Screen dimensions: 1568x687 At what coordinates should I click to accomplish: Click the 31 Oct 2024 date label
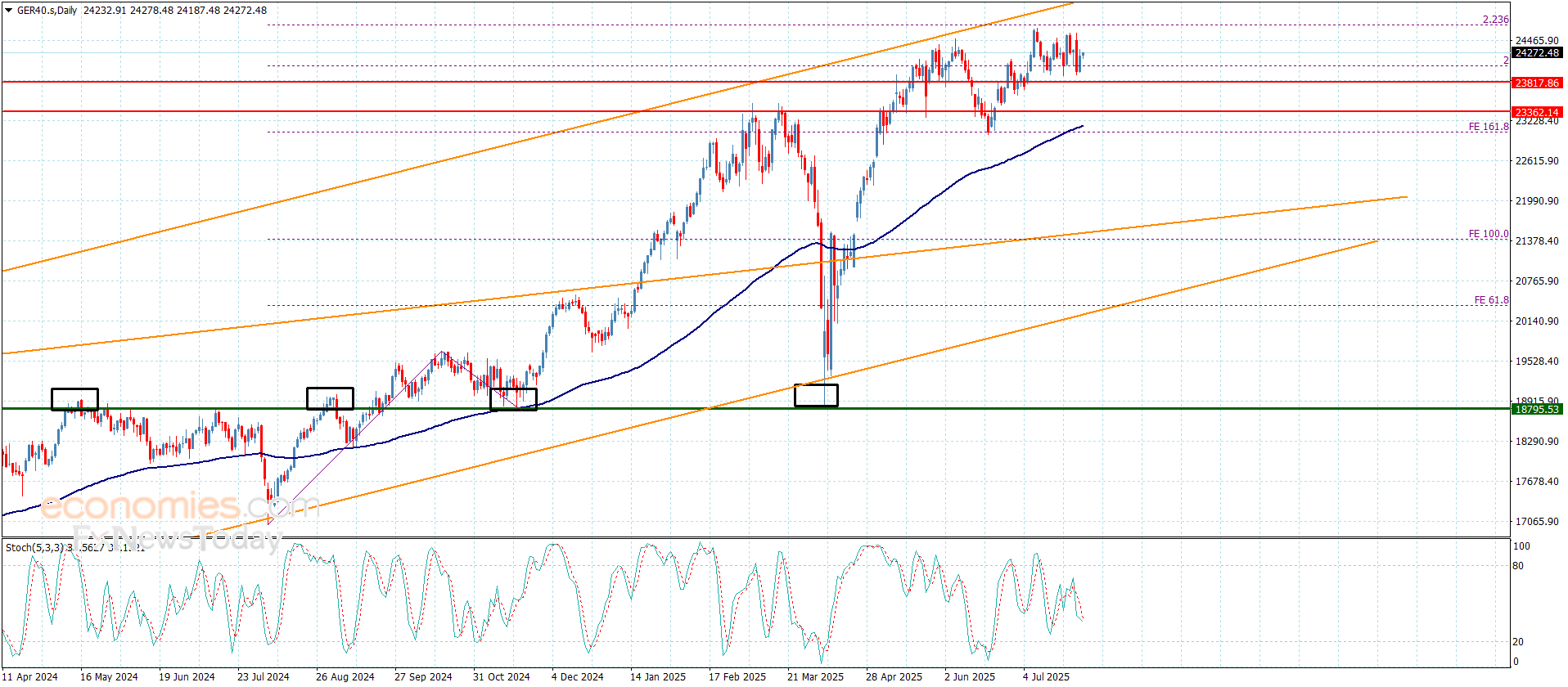(501, 676)
